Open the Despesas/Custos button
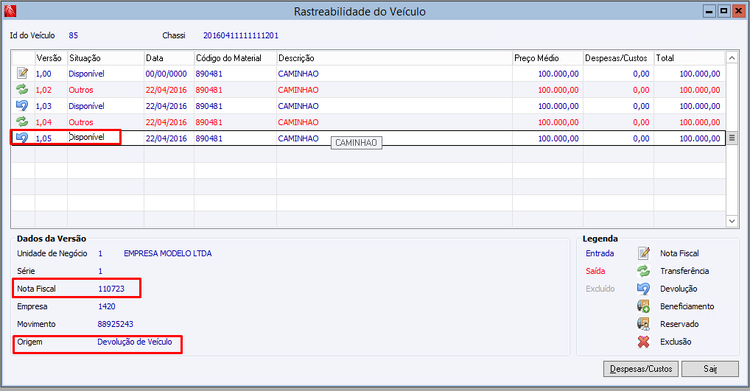This screenshot has height=391, width=750. pyautogui.click(x=641, y=369)
